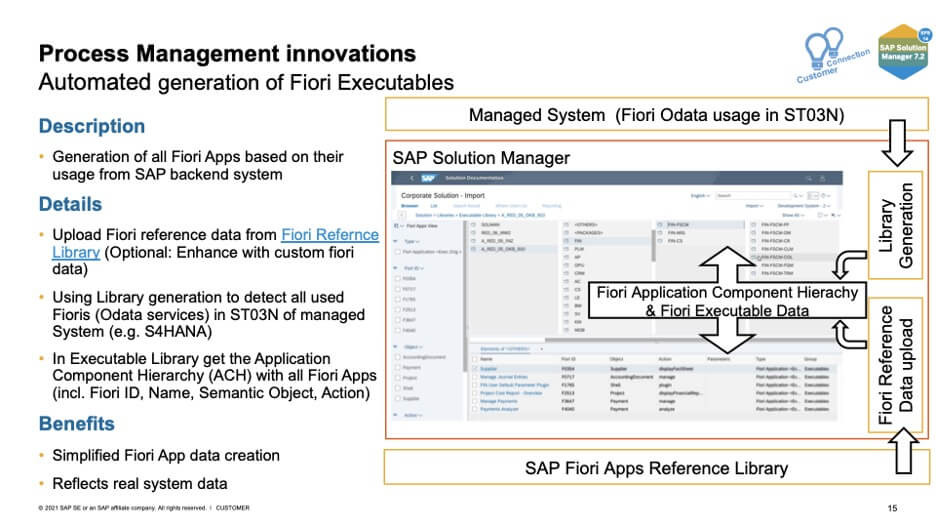Tick the Shell object filter checkbox

coord(398,388)
